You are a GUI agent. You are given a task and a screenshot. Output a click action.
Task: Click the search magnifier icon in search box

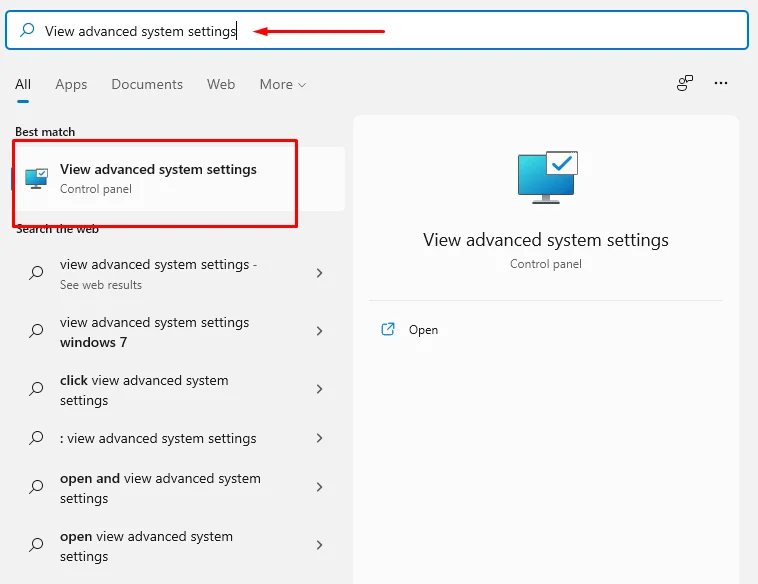coord(27,30)
